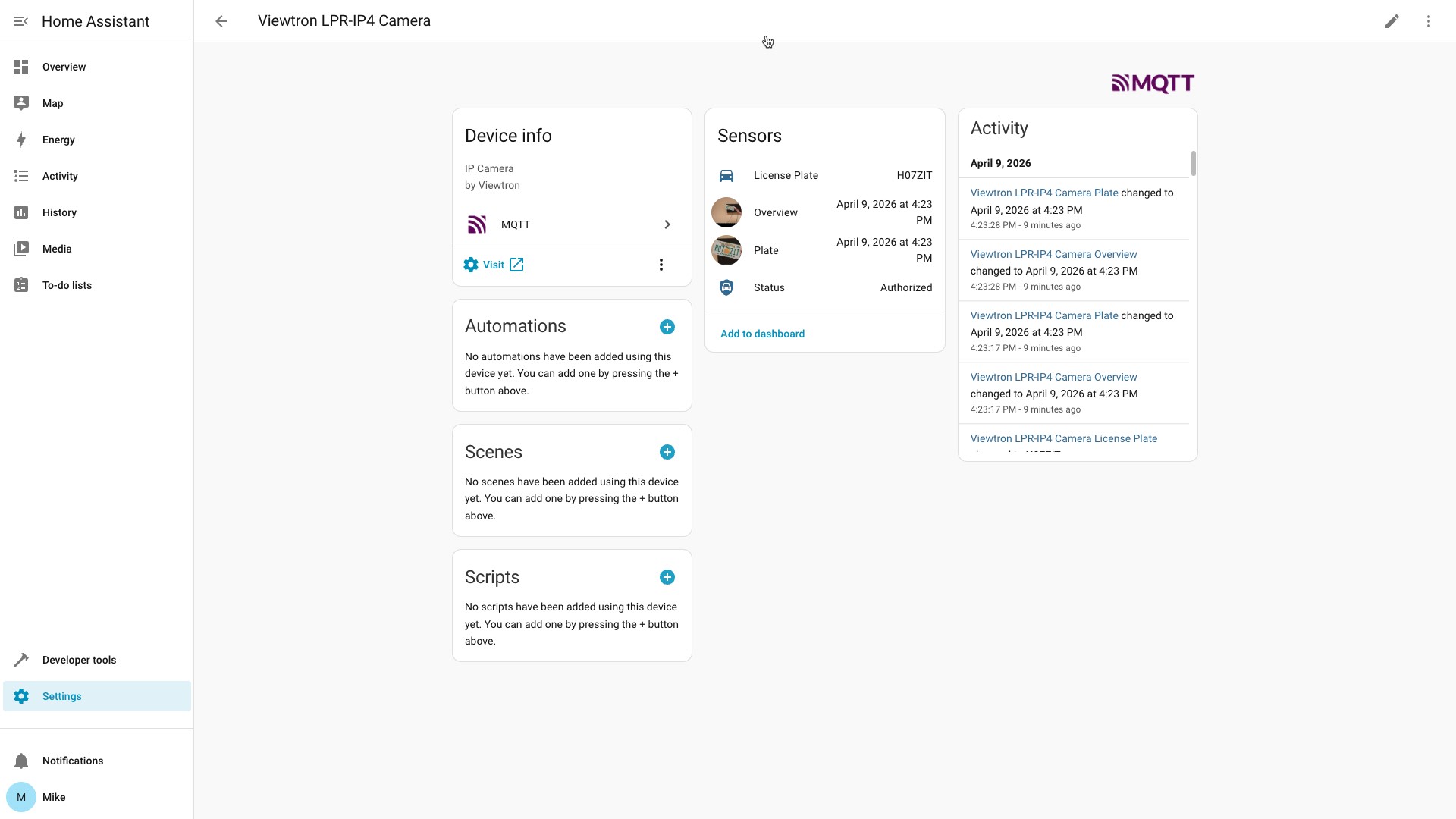Click the back arrow in header
Viewport: 1456px width, 819px height.
click(221, 21)
